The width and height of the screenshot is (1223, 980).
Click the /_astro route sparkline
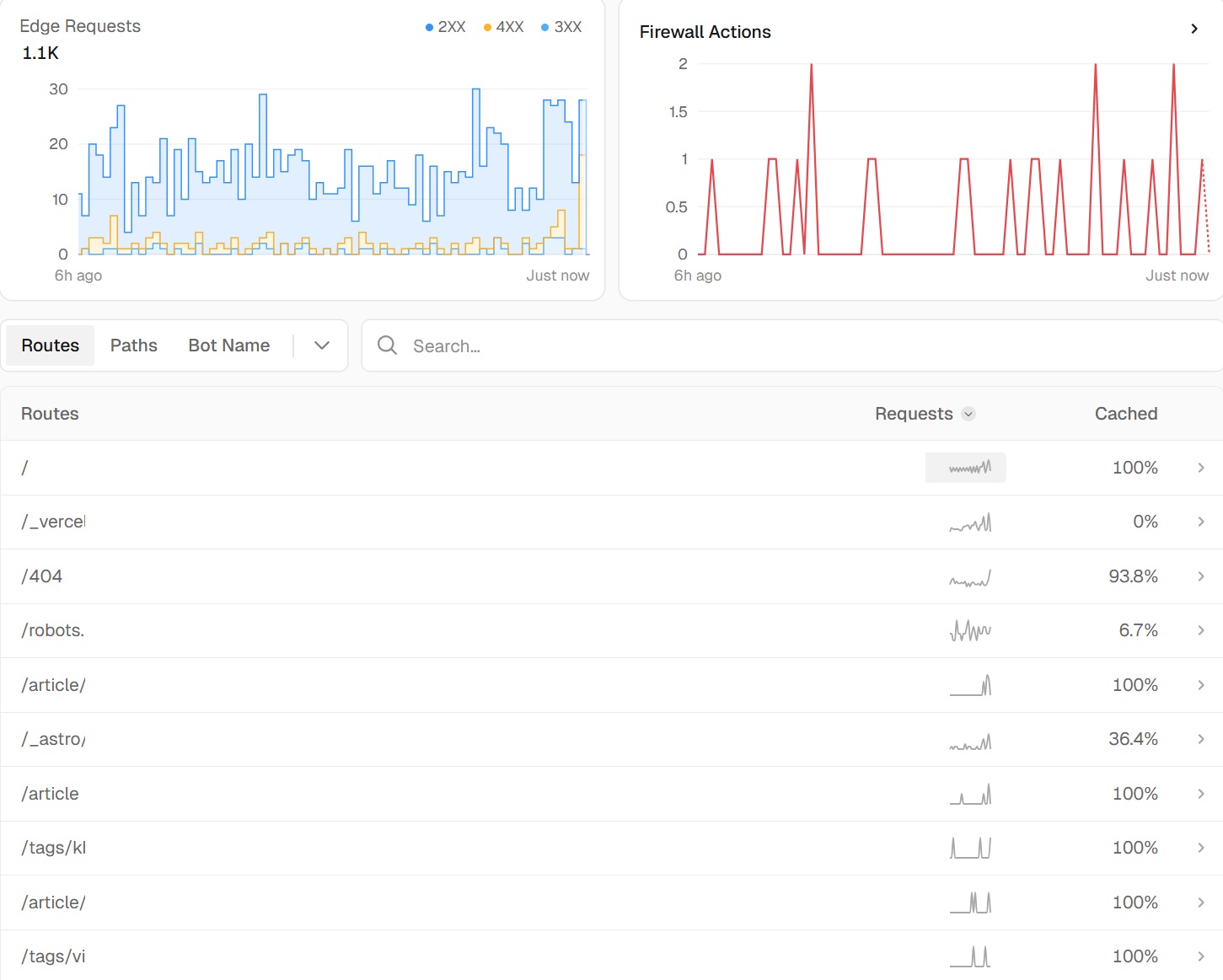pos(970,742)
